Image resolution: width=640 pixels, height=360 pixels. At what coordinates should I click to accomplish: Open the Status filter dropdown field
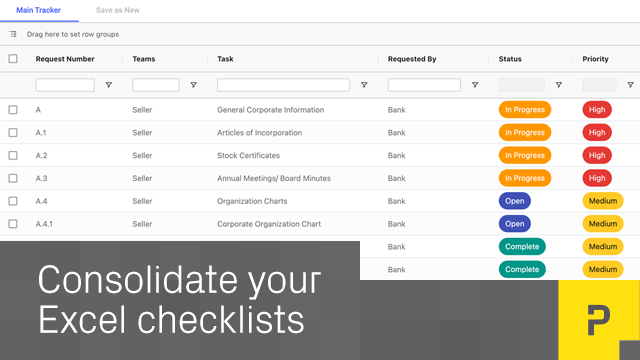(522, 85)
